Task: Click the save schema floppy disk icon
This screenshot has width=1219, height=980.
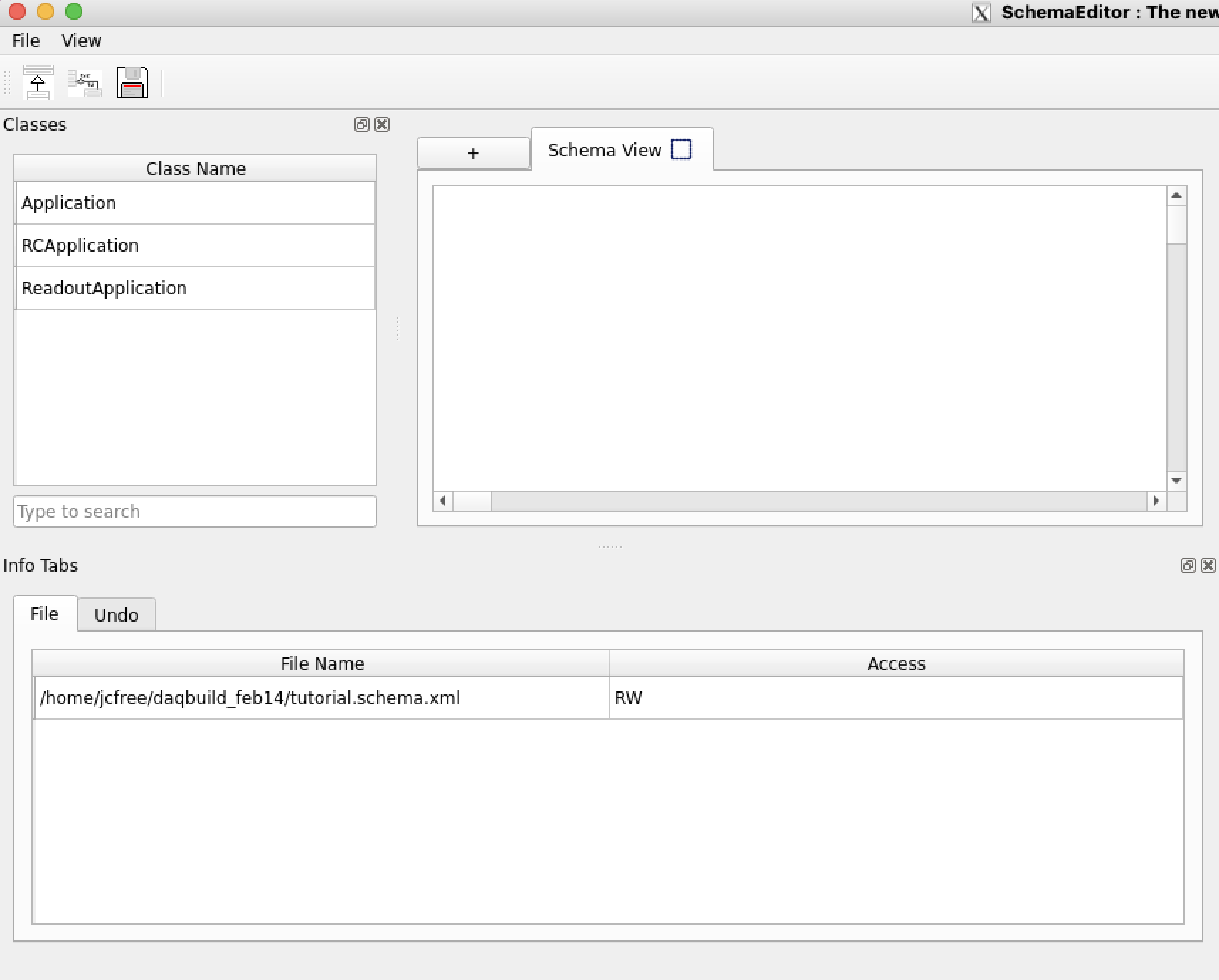Action: [x=132, y=82]
